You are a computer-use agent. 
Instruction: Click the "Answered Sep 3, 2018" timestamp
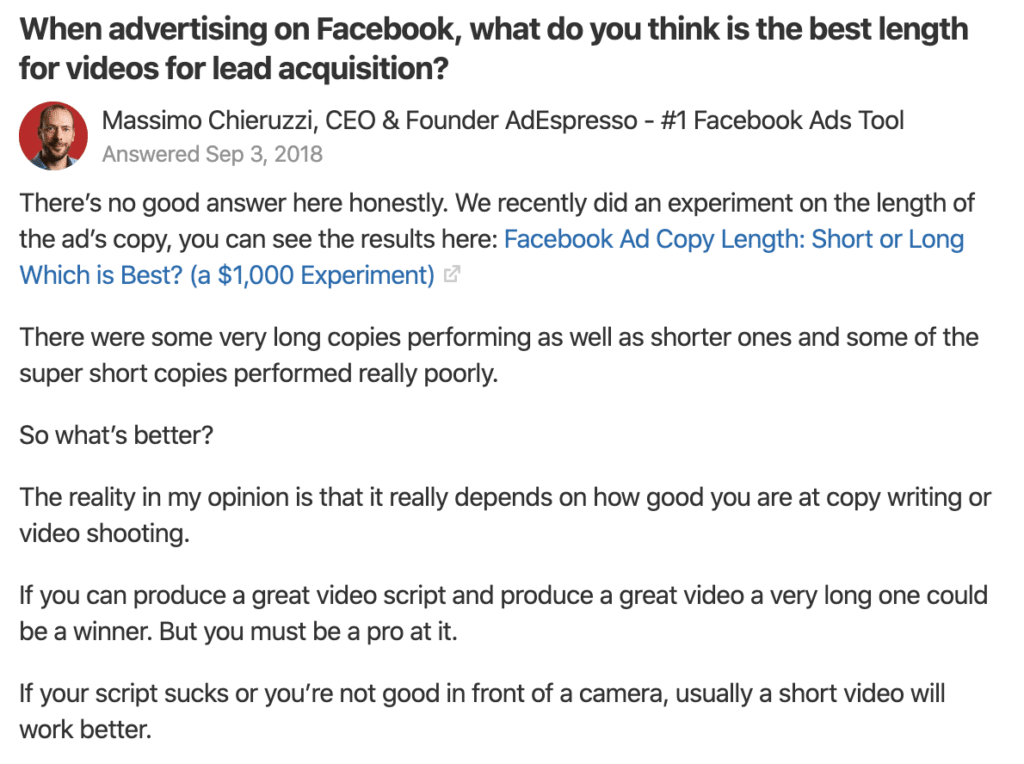(212, 154)
